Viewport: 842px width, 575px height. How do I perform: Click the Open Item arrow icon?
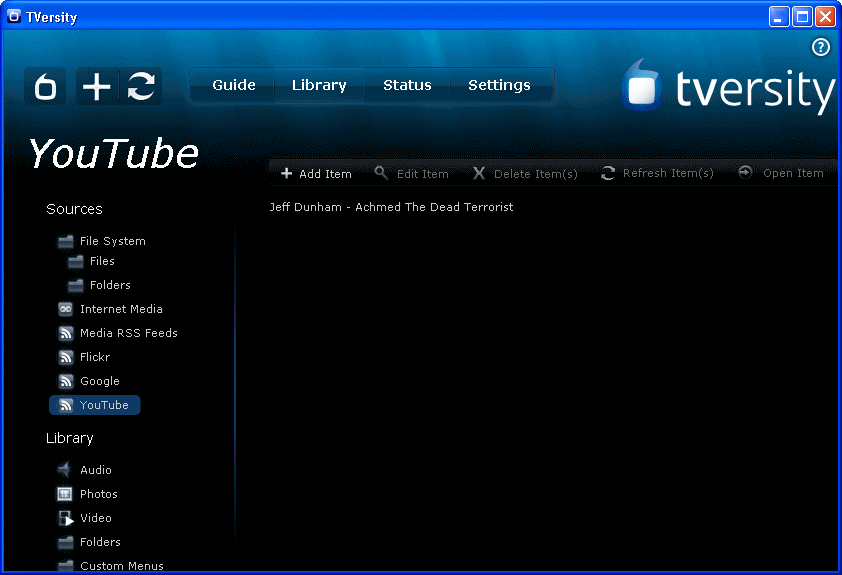pos(745,172)
